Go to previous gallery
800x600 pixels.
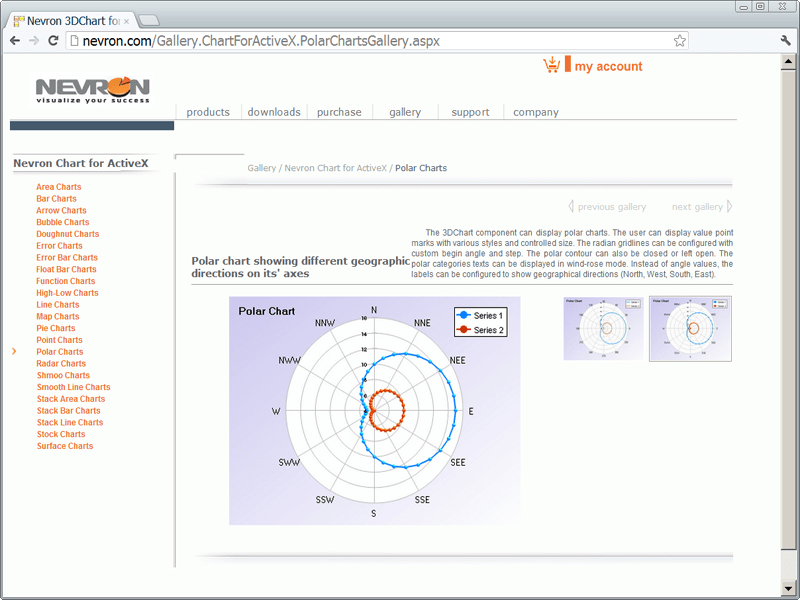[607, 207]
